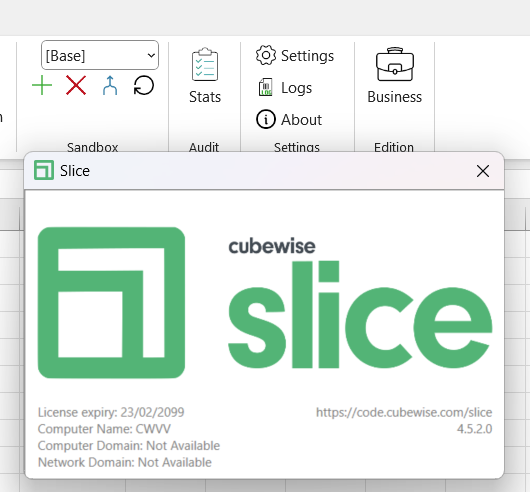
Task: Create a new sandbox with the green plus
Action: [42, 85]
